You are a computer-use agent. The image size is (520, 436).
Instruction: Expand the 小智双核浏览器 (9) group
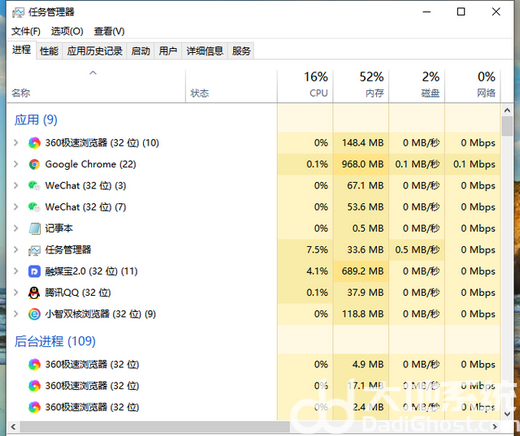click(16, 314)
